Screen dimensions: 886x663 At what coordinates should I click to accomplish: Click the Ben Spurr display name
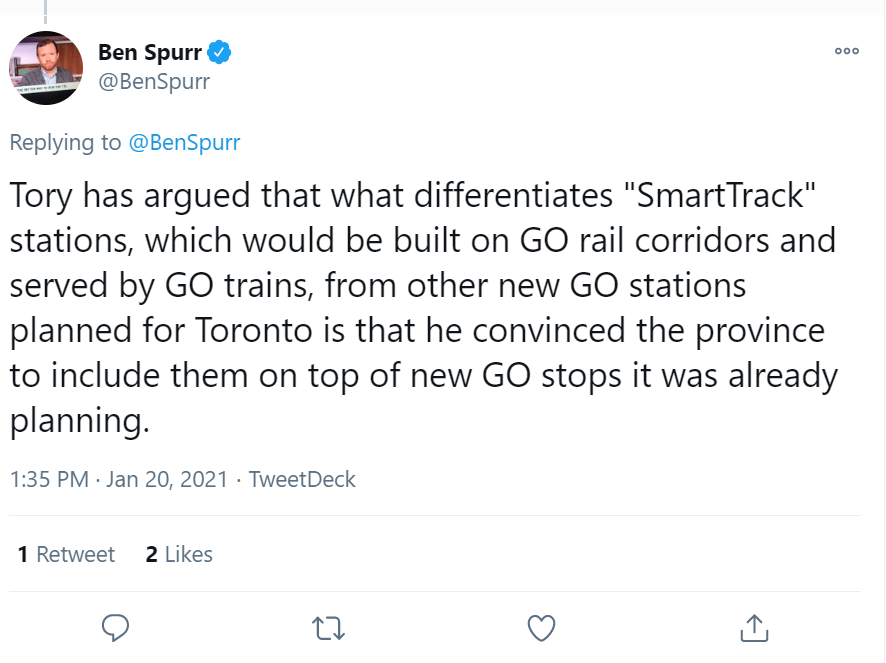149,52
